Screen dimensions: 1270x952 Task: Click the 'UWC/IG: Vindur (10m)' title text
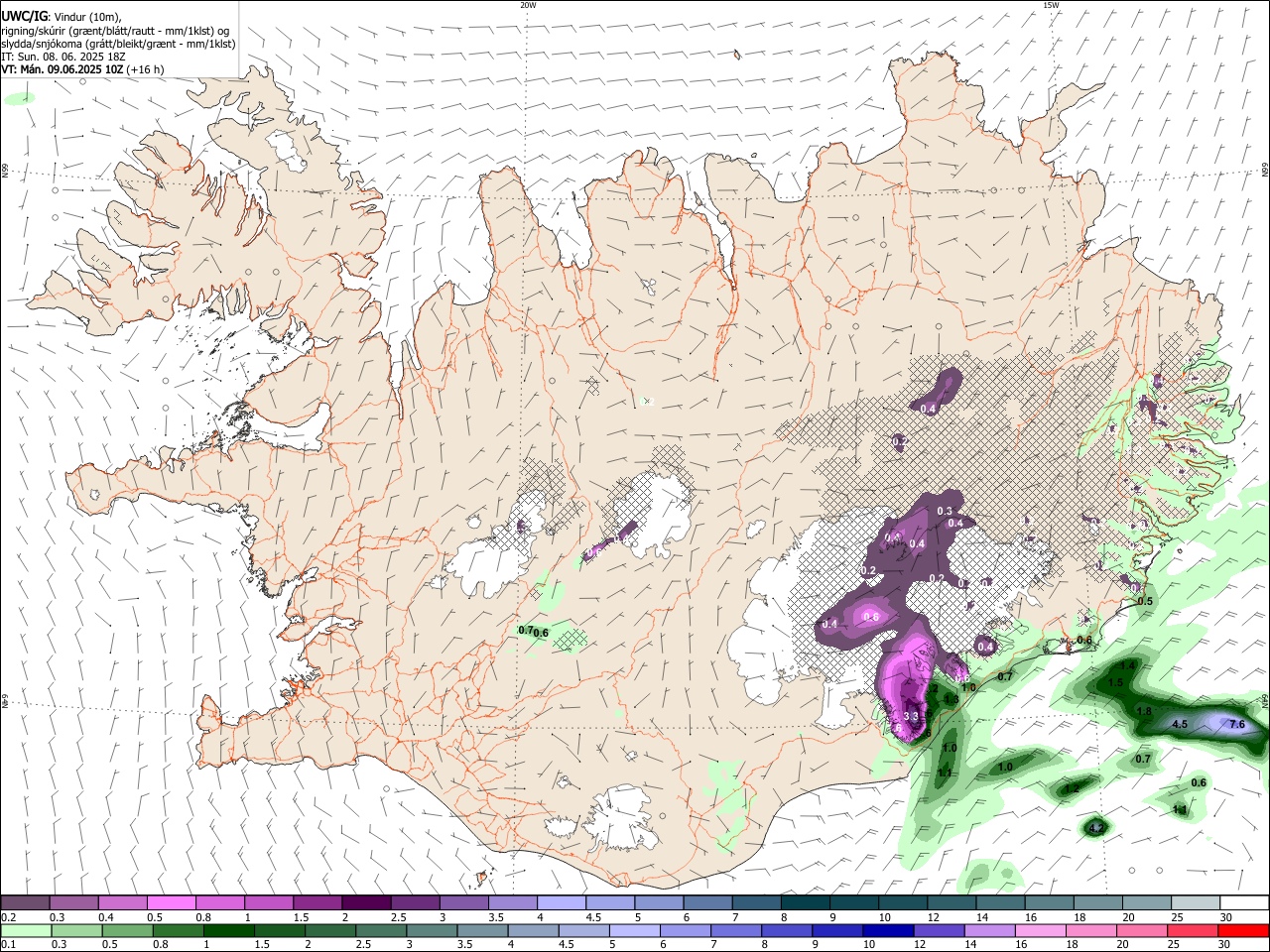tap(62, 17)
